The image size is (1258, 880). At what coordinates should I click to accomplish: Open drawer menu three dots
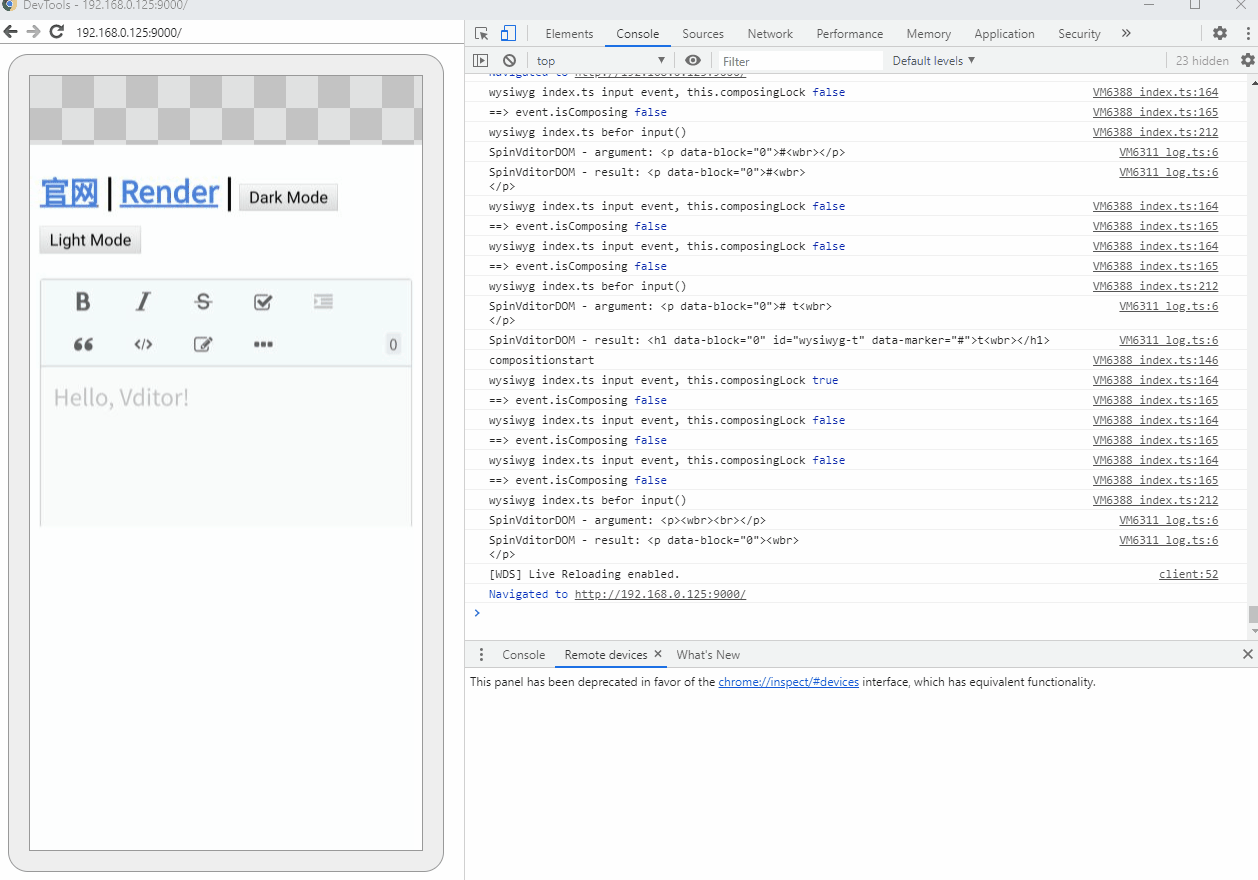point(481,655)
